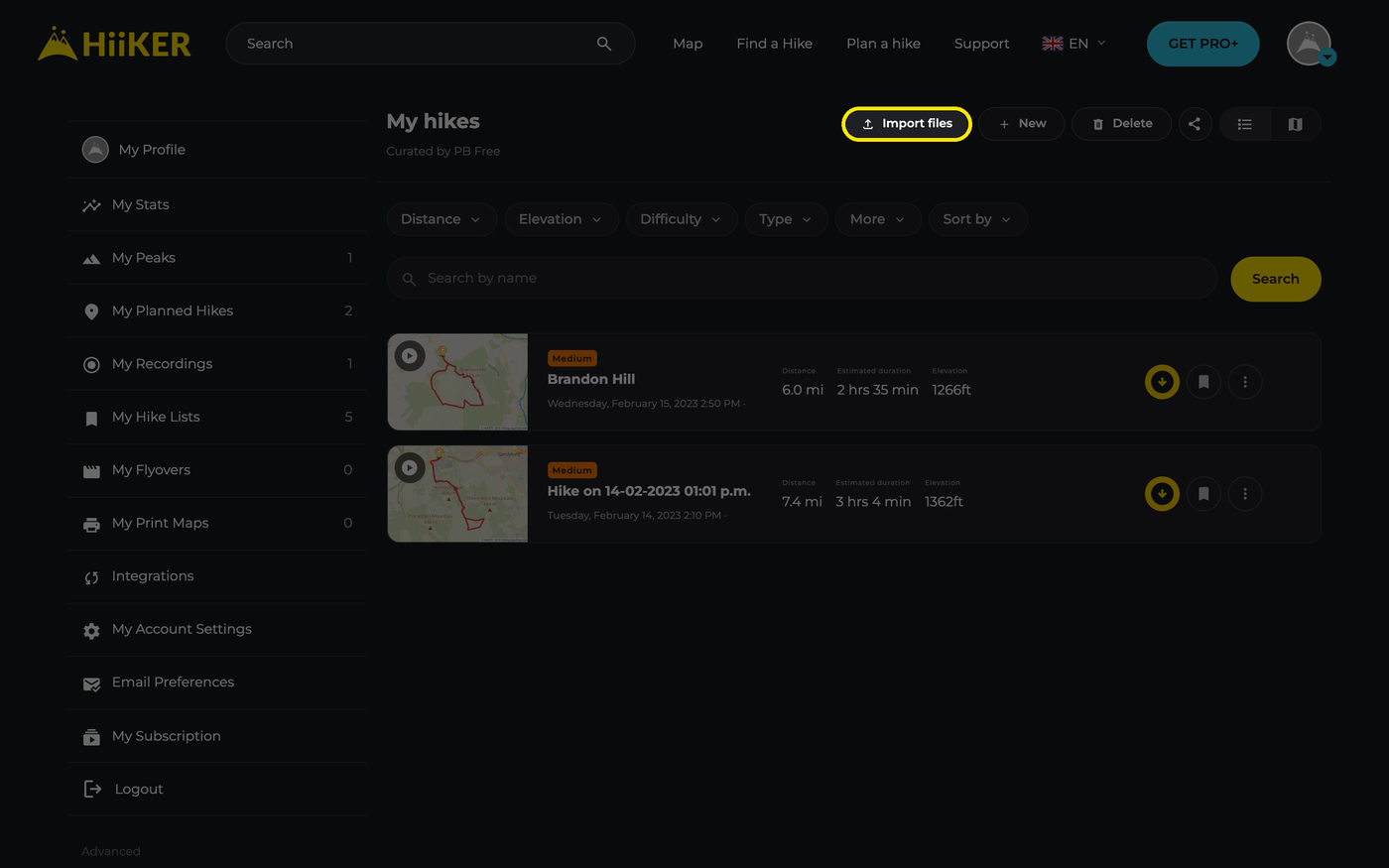Open the share icon button
1389x868 pixels.
(x=1195, y=124)
